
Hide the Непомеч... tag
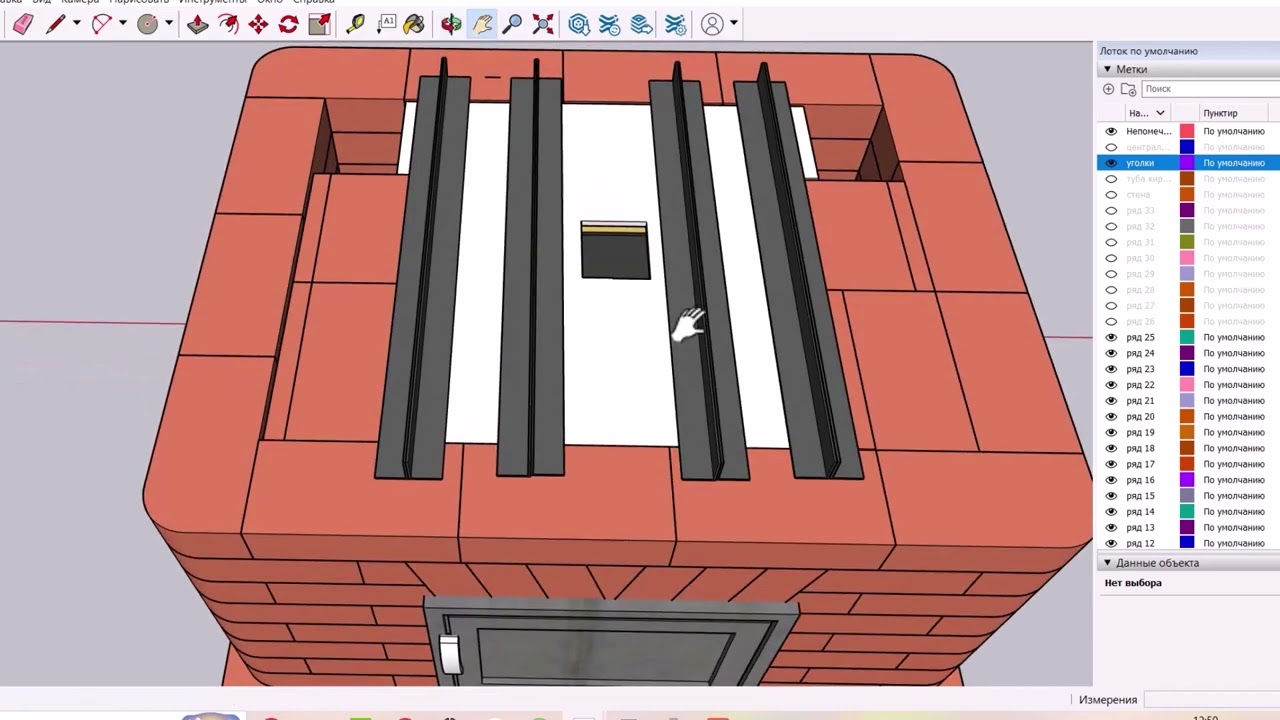click(x=1111, y=131)
